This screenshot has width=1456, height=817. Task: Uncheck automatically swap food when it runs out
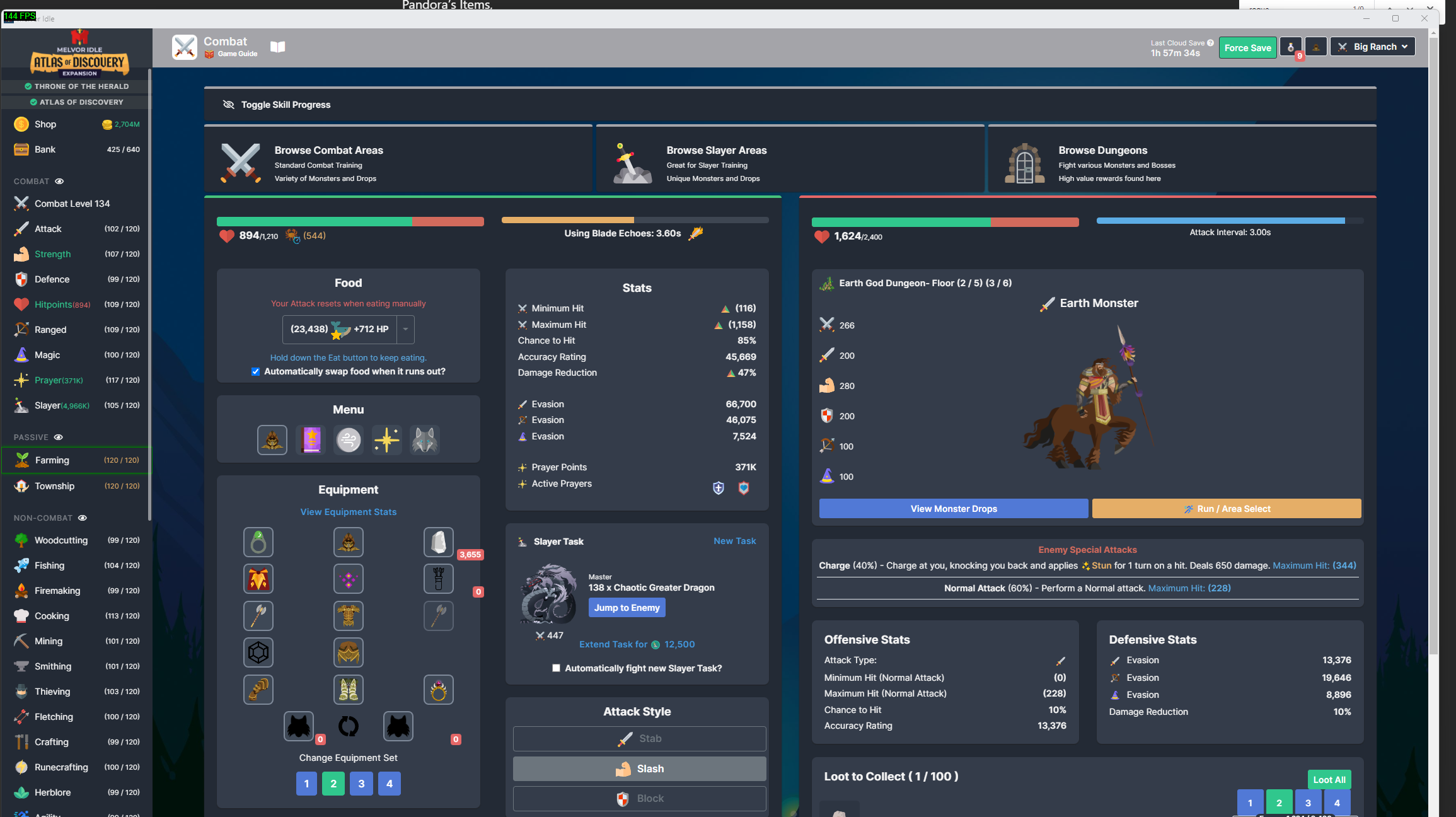pyautogui.click(x=256, y=371)
